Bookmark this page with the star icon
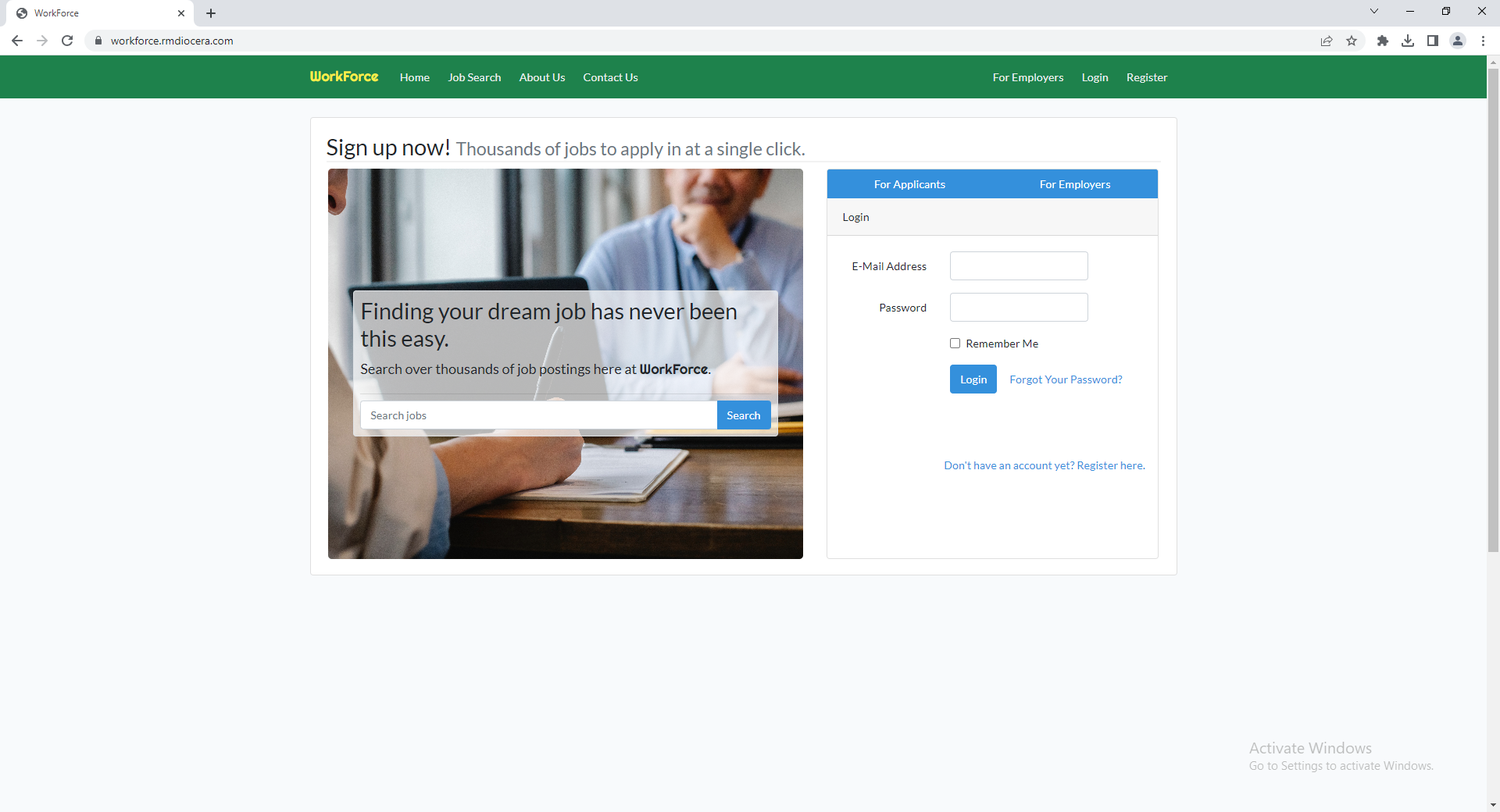The image size is (1500, 812). point(1352,41)
